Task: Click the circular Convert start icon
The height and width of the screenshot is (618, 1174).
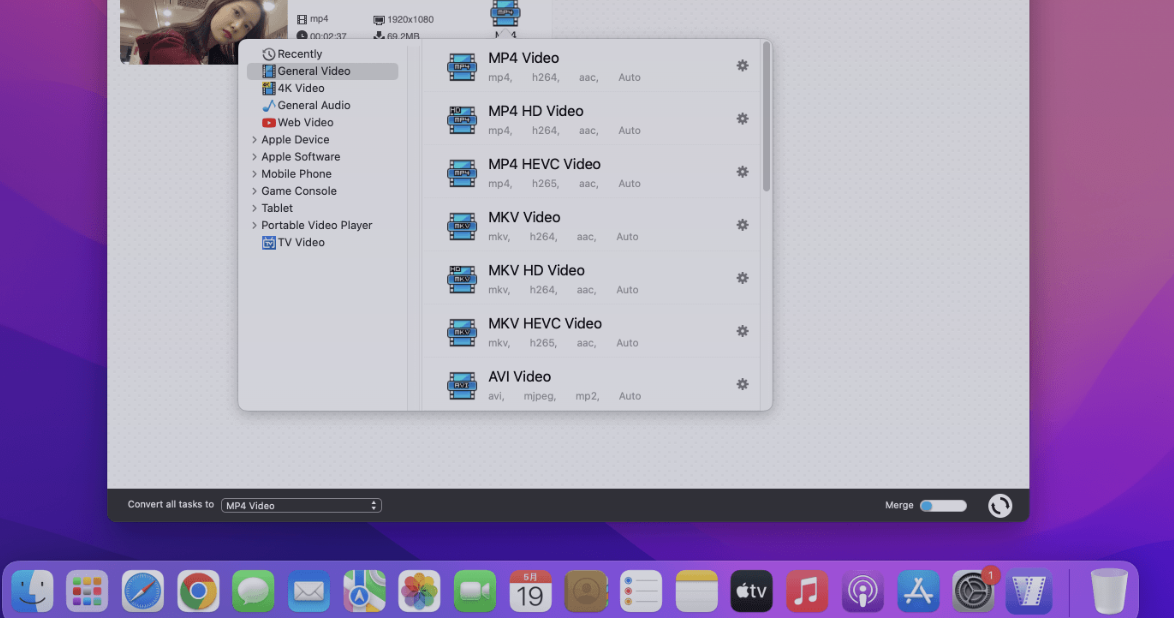Action: (x=1000, y=506)
